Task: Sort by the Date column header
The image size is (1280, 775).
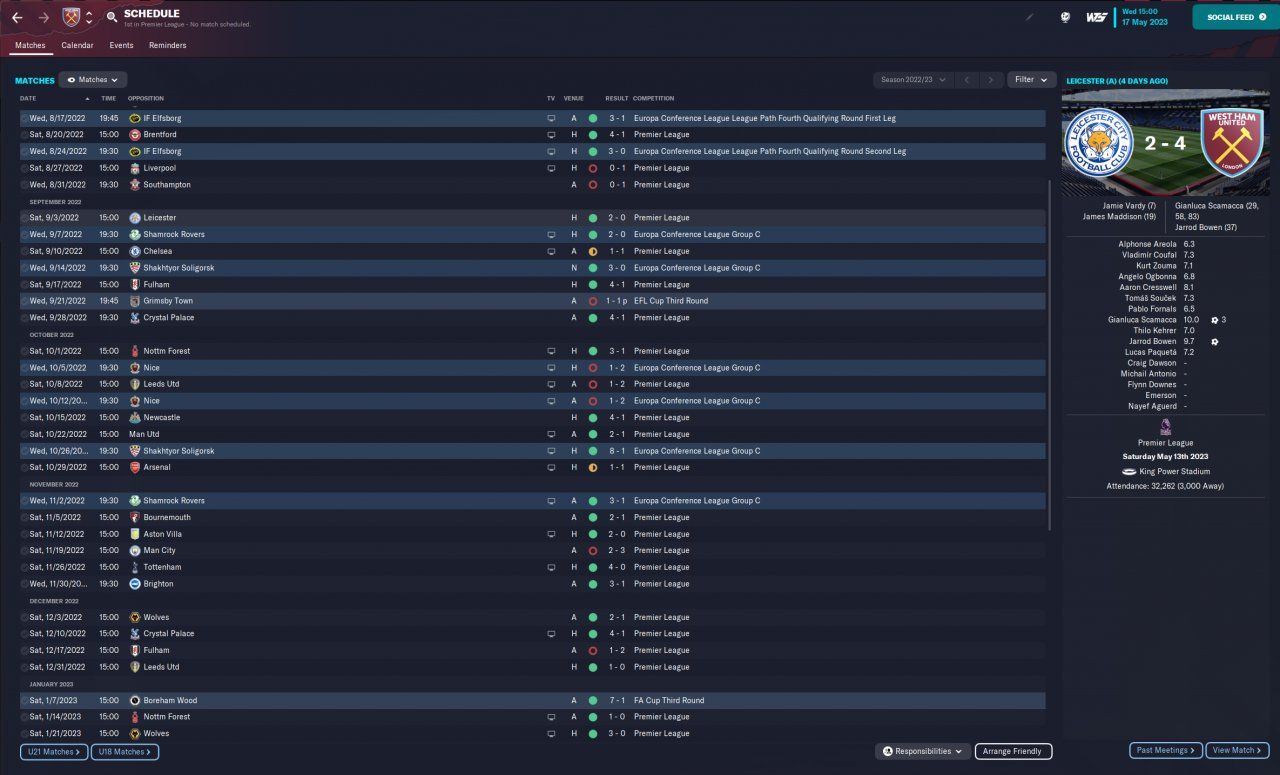Action: [x=28, y=98]
